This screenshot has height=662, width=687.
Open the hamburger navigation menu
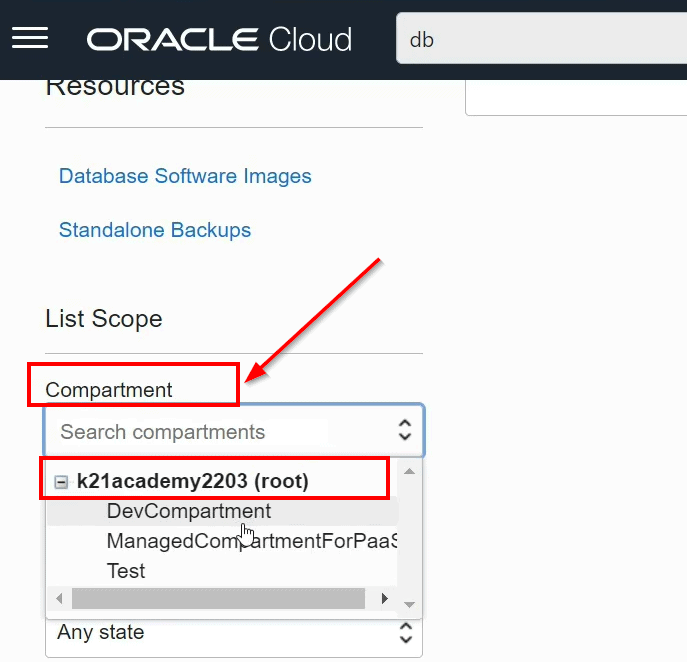click(30, 38)
